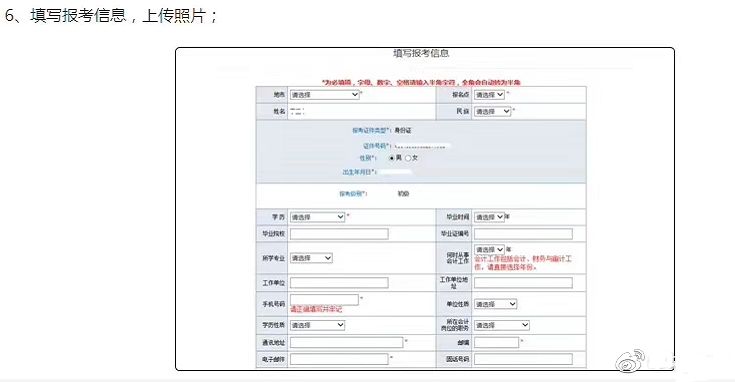Click the 初级 exam level text
This screenshot has width=735, height=382.
click(x=404, y=194)
